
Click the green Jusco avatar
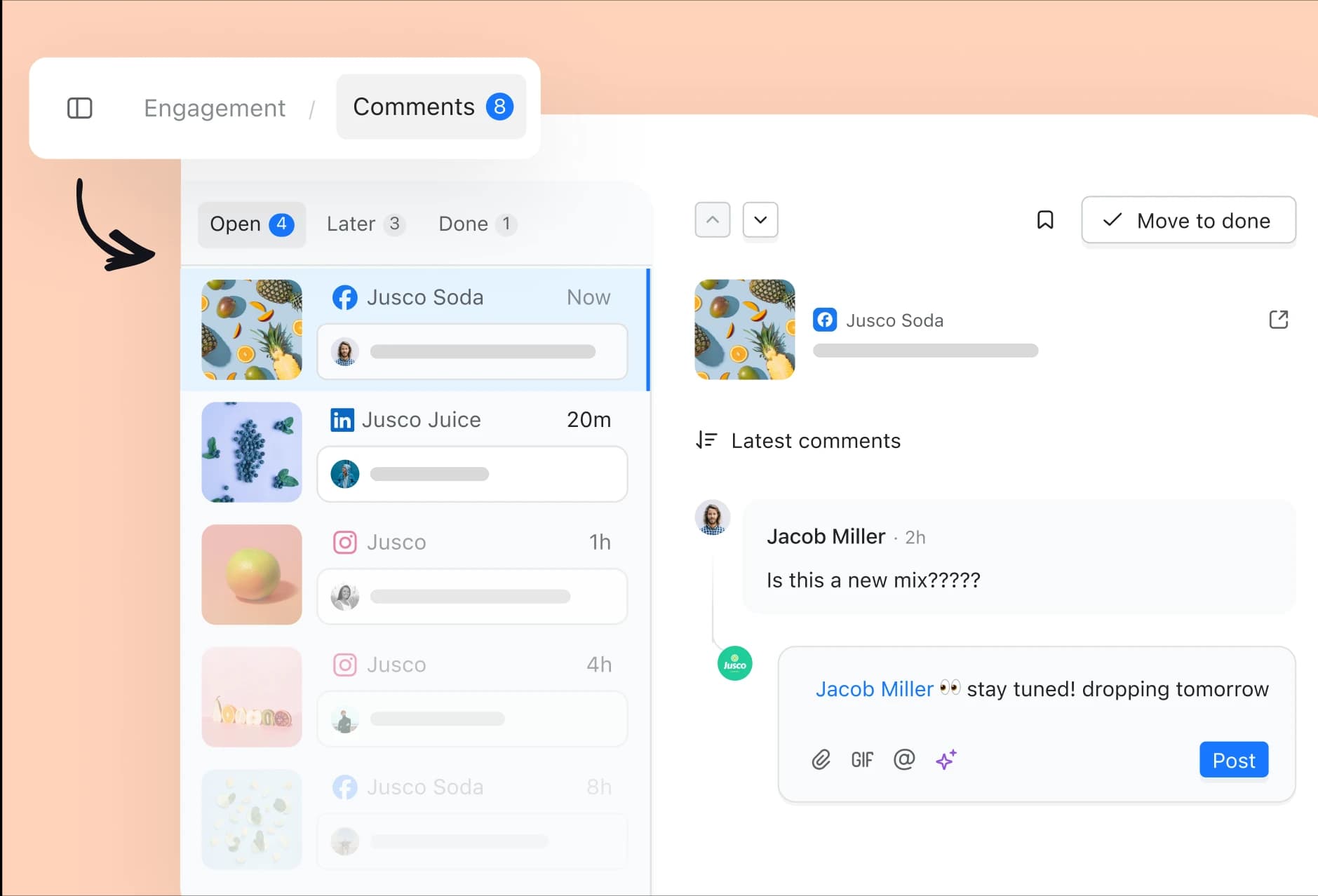click(734, 663)
